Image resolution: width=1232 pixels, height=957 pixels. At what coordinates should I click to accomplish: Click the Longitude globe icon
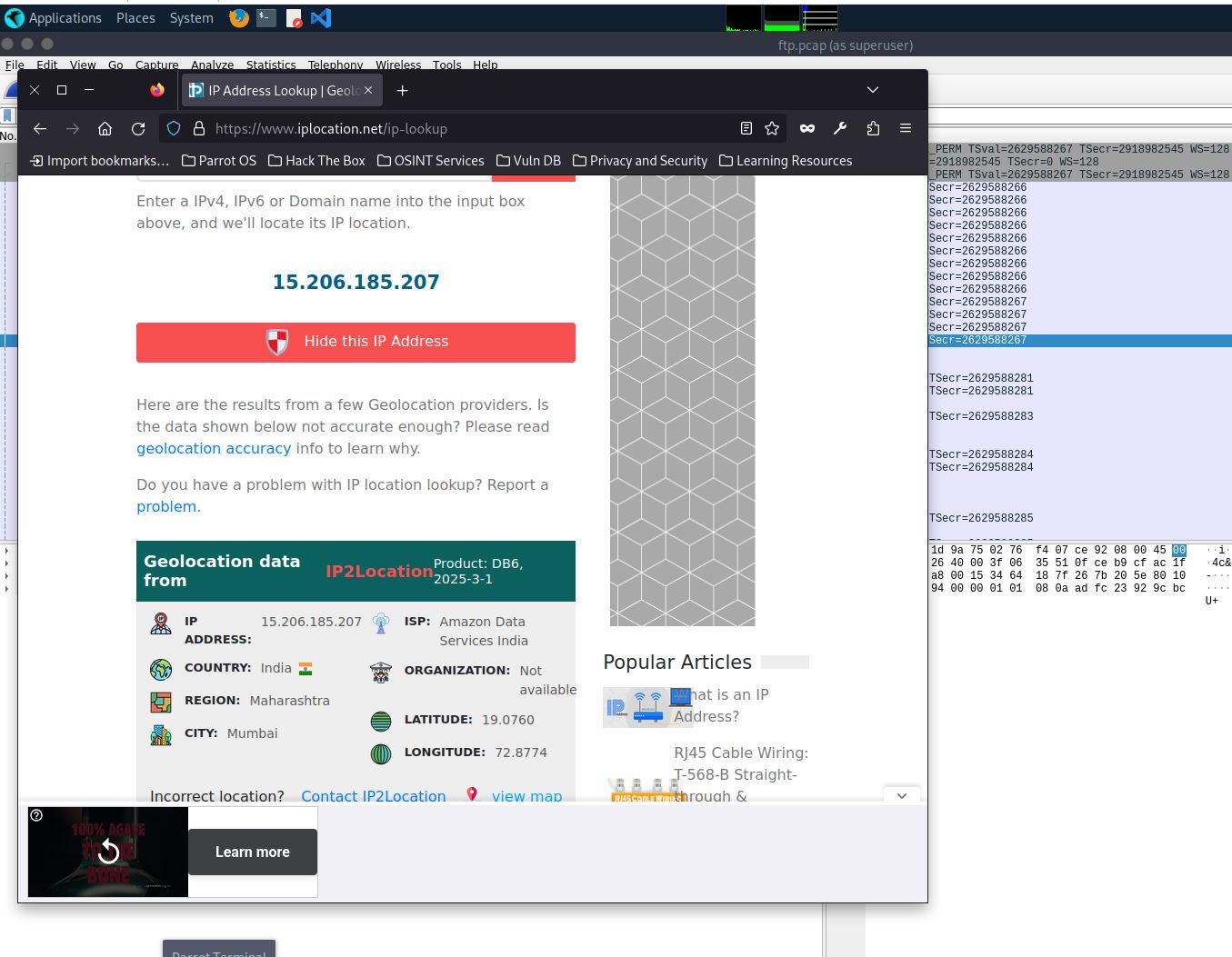[381, 754]
